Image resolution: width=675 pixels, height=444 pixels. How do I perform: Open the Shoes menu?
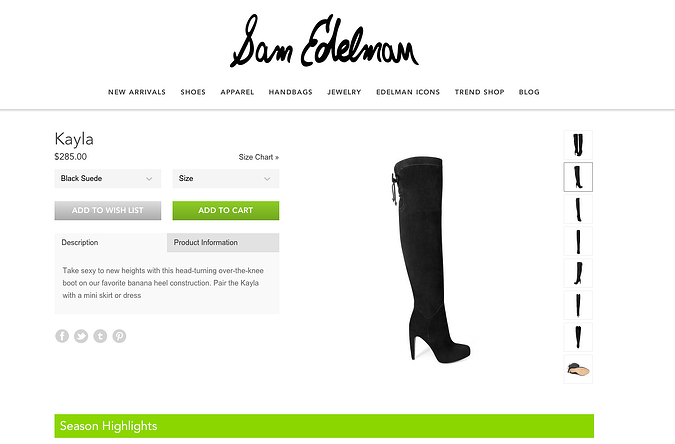point(193,92)
